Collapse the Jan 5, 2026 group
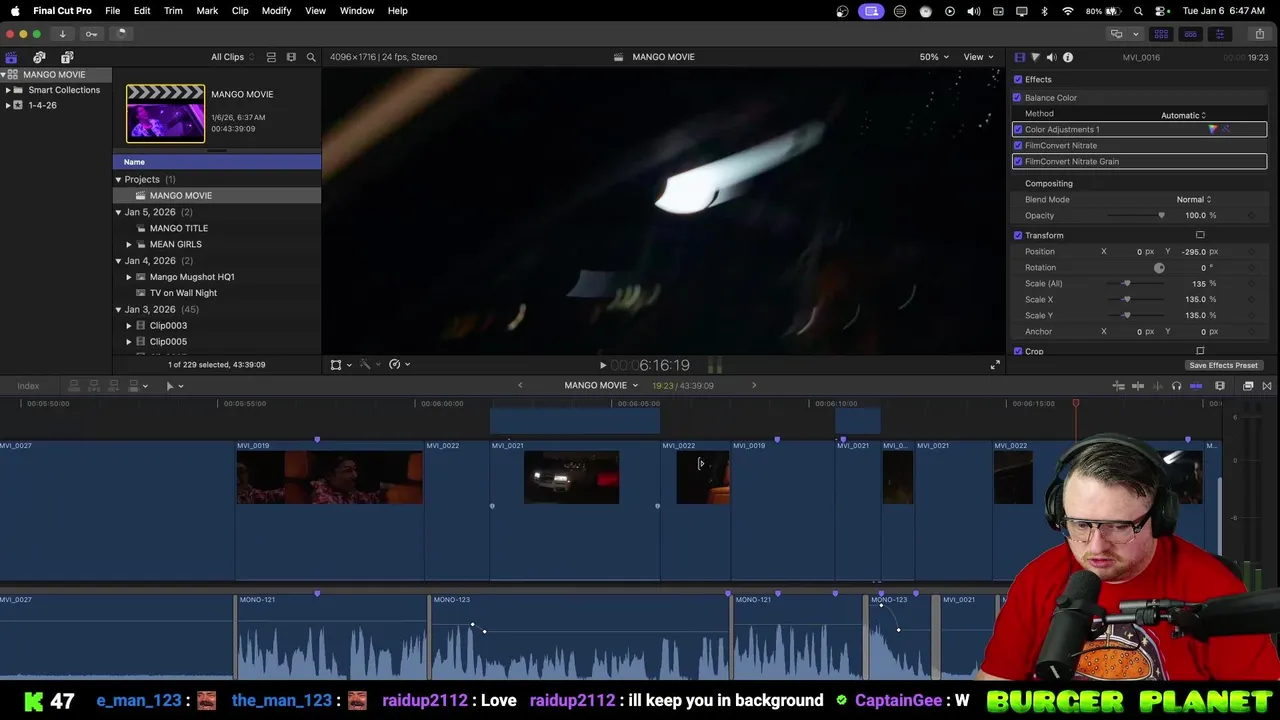 point(118,212)
